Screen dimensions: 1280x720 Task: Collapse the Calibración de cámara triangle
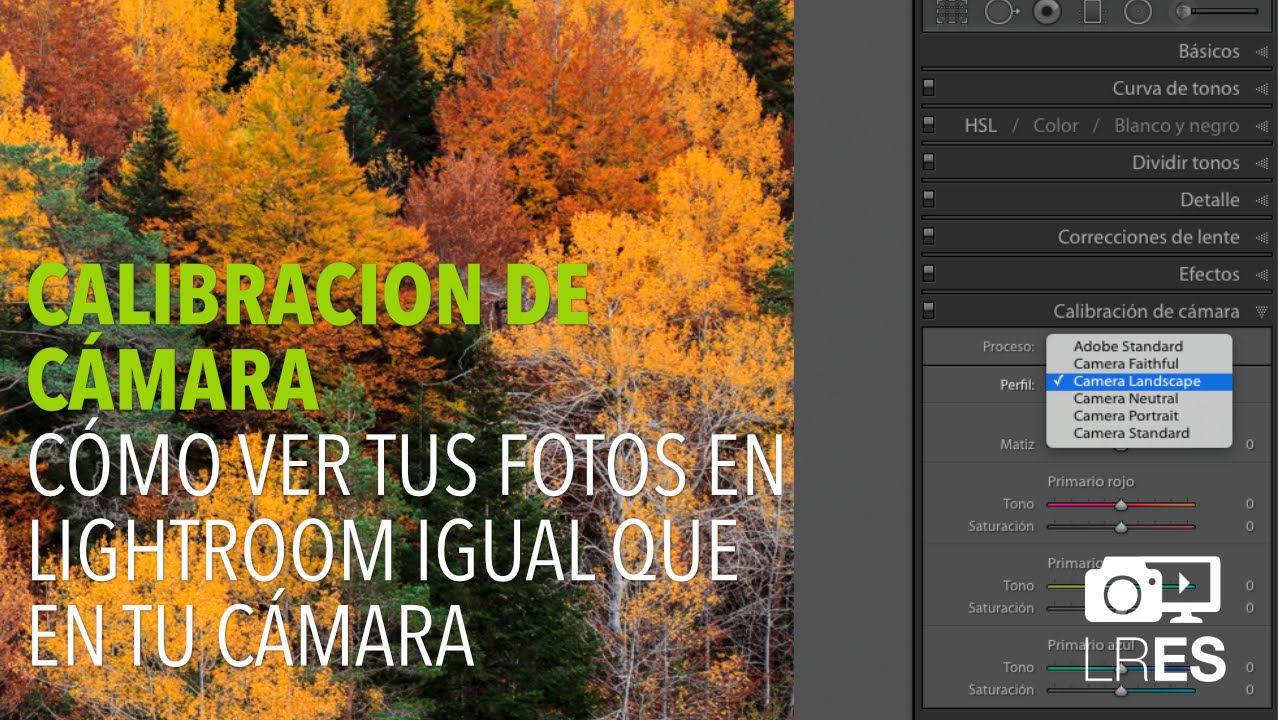click(1260, 312)
